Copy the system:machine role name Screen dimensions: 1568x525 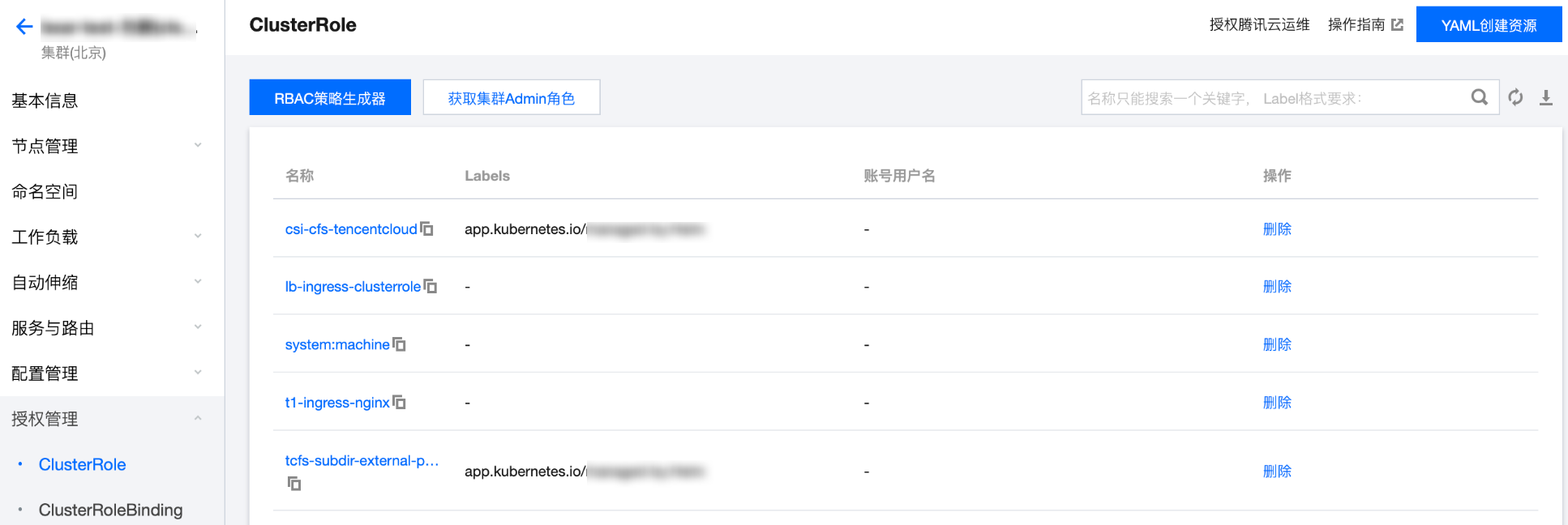[399, 344]
